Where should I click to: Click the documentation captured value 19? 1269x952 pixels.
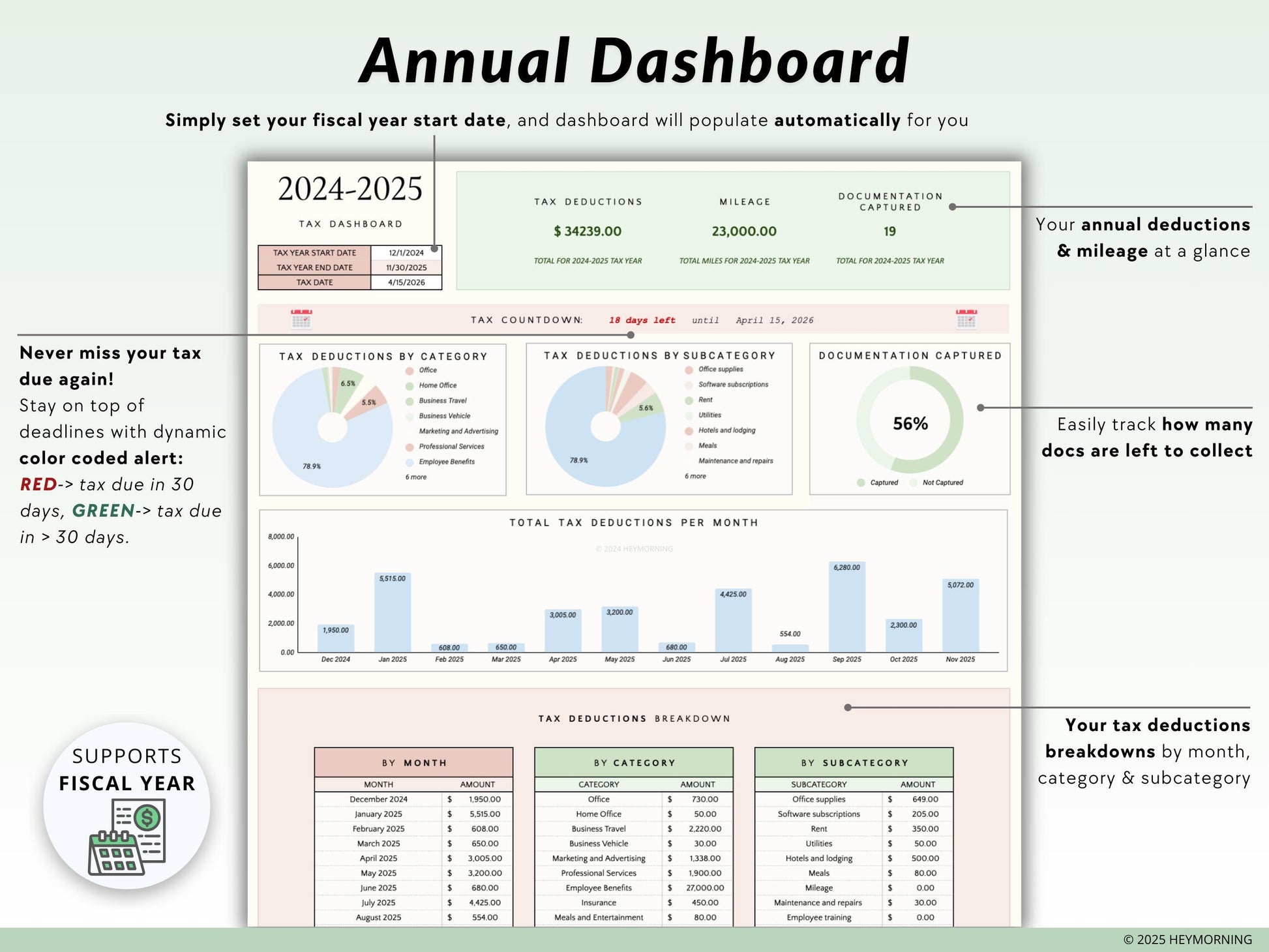click(x=889, y=231)
